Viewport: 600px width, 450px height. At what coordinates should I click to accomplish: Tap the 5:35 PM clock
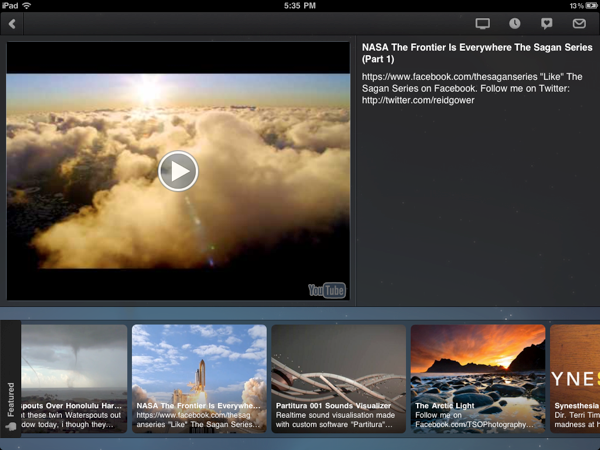click(300, 5)
